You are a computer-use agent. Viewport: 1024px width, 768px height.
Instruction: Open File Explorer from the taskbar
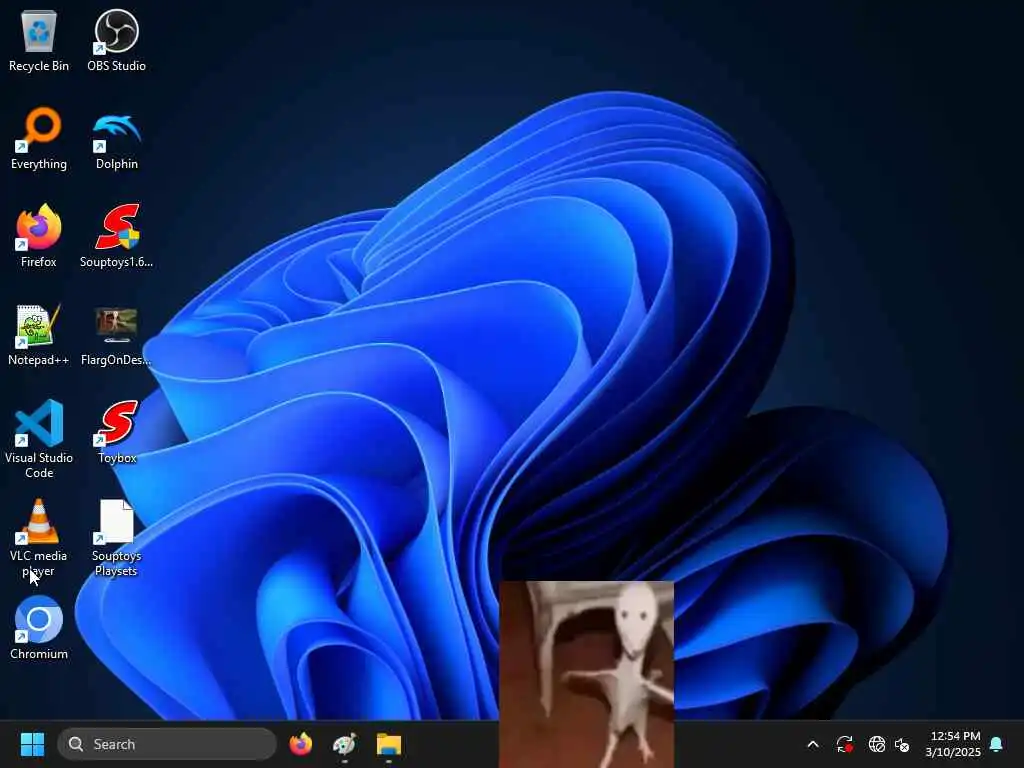389,744
